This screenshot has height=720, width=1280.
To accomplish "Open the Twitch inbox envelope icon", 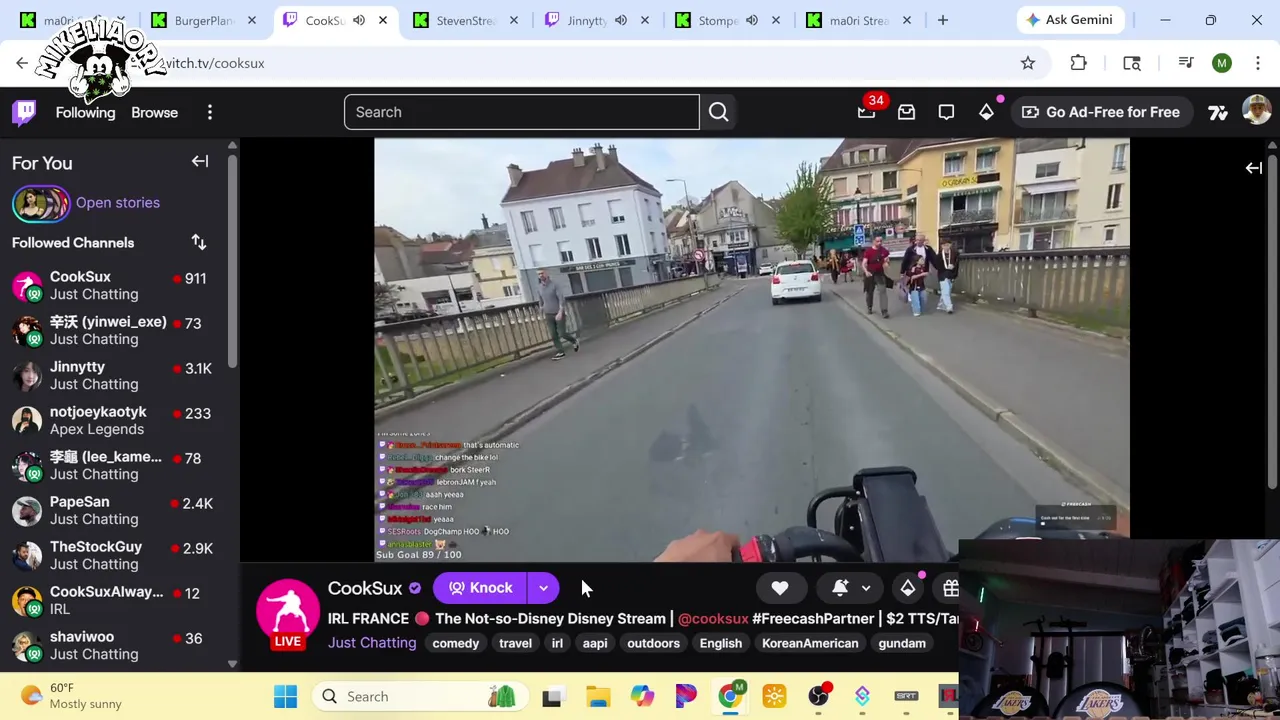I will pyautogui.click(x=906, y=112).
